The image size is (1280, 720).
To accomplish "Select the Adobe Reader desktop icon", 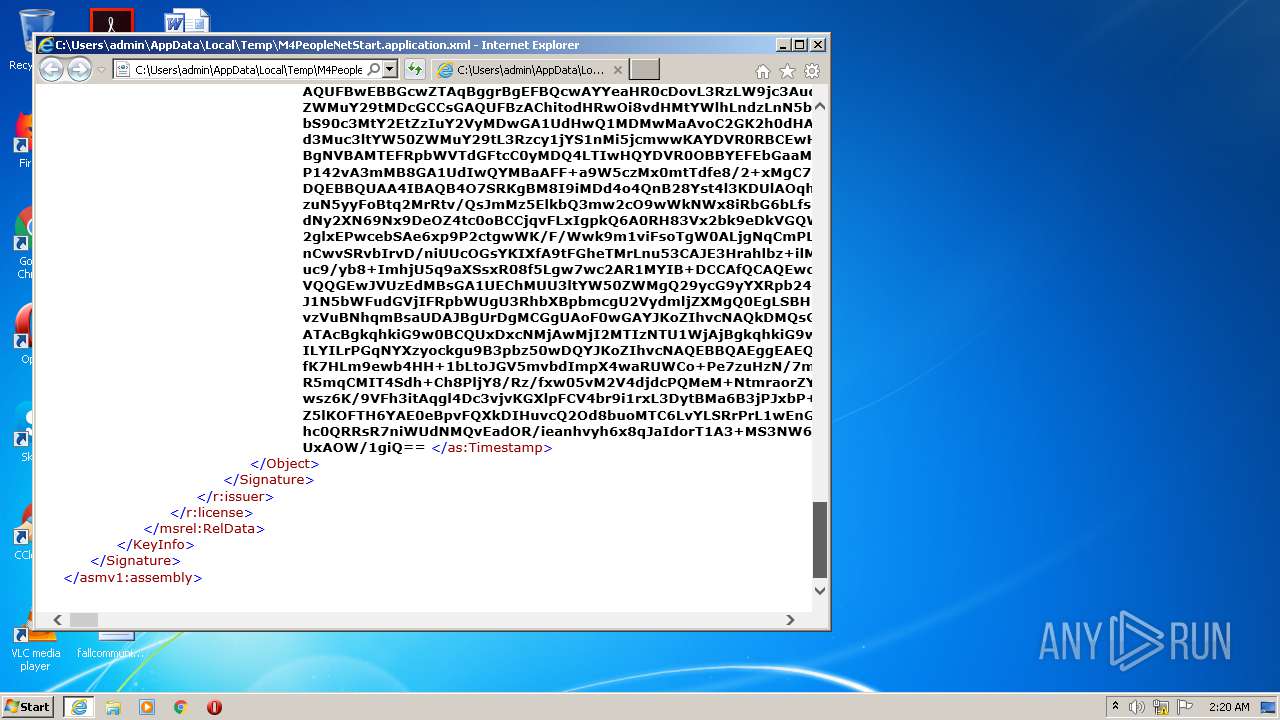I will point(112,21).
